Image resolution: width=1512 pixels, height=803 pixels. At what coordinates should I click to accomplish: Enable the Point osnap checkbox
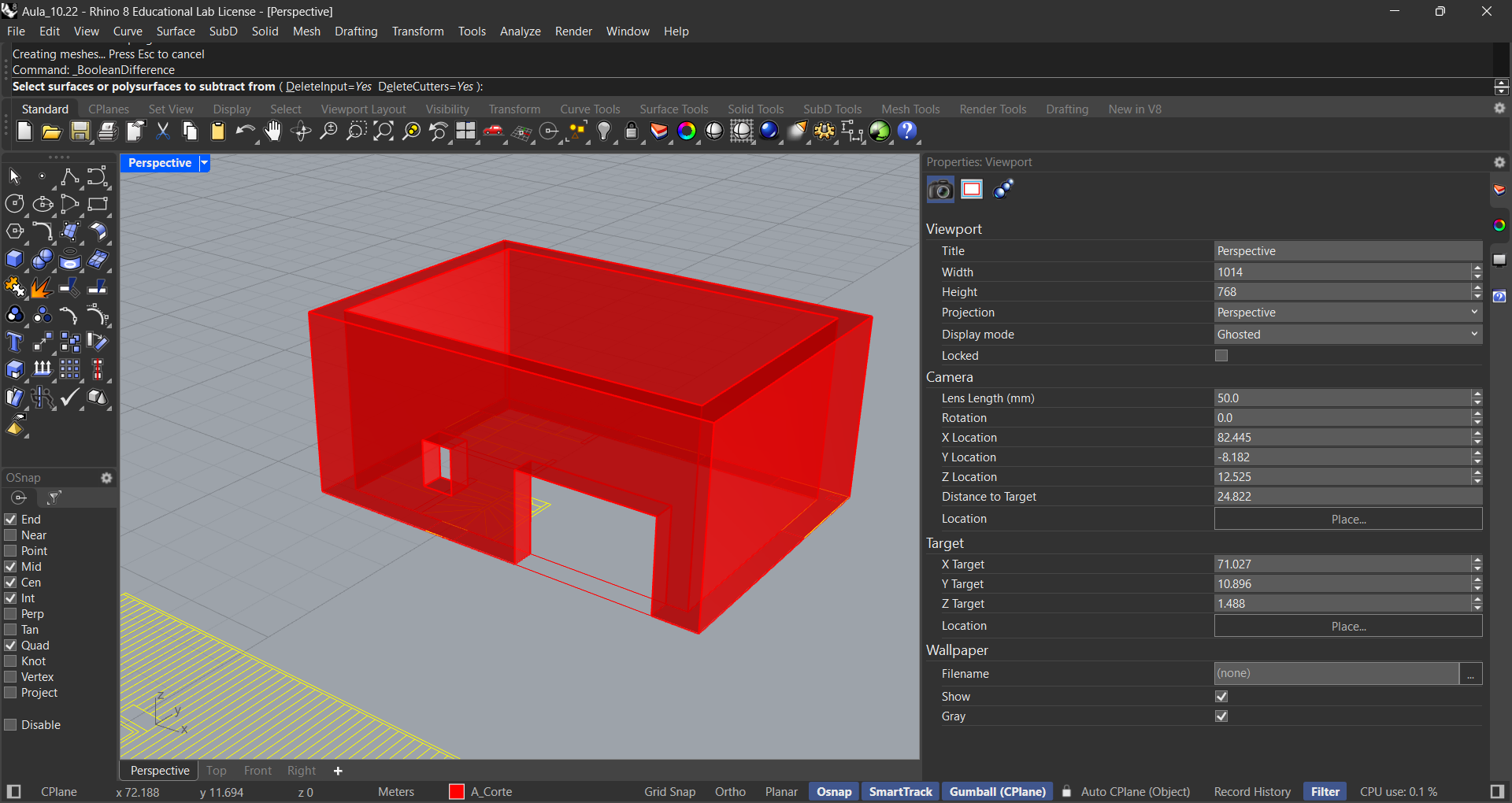[11, 551]
